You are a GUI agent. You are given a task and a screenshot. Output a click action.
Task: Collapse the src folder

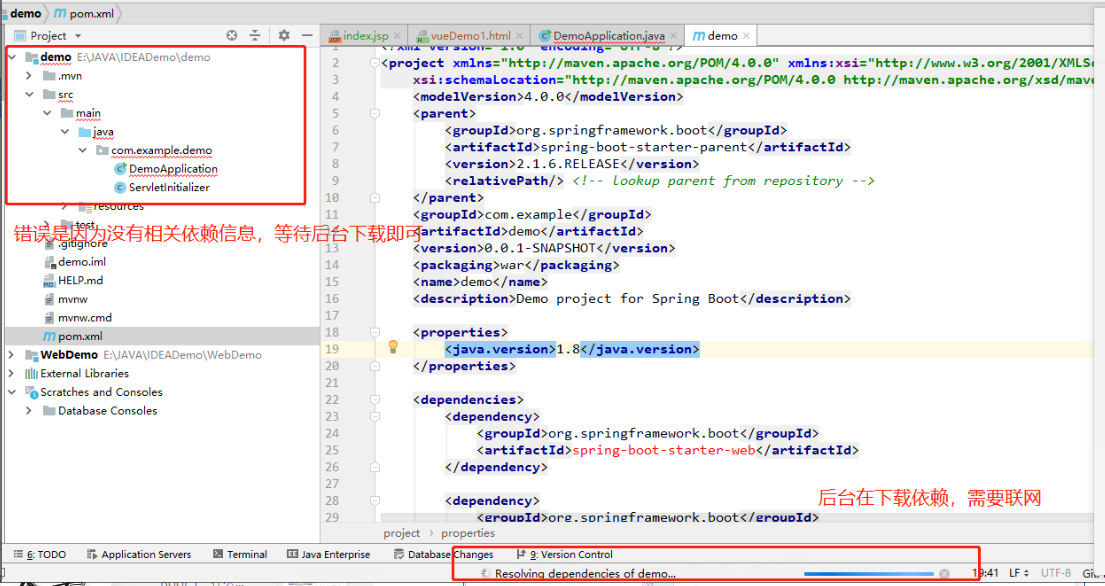[x=29, y=95]
